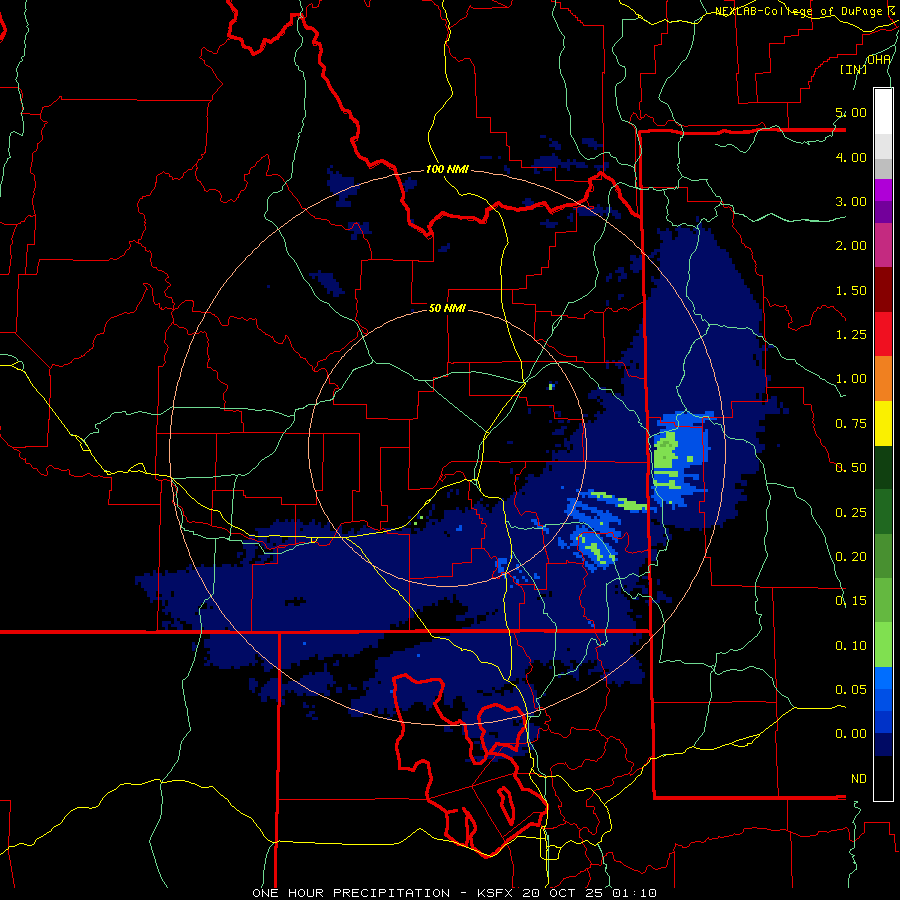Click the 0.05 legend value

pyautogui.click(x=851, y=689)
